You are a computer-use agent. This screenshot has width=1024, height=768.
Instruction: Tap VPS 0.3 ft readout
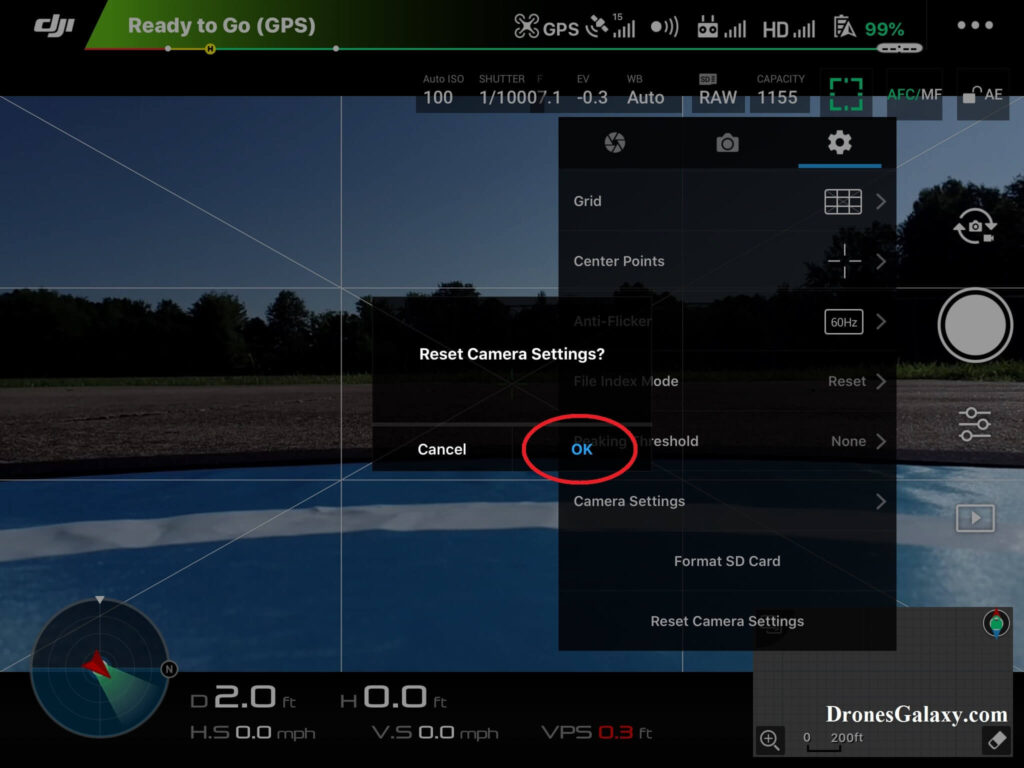pos(597,733)
